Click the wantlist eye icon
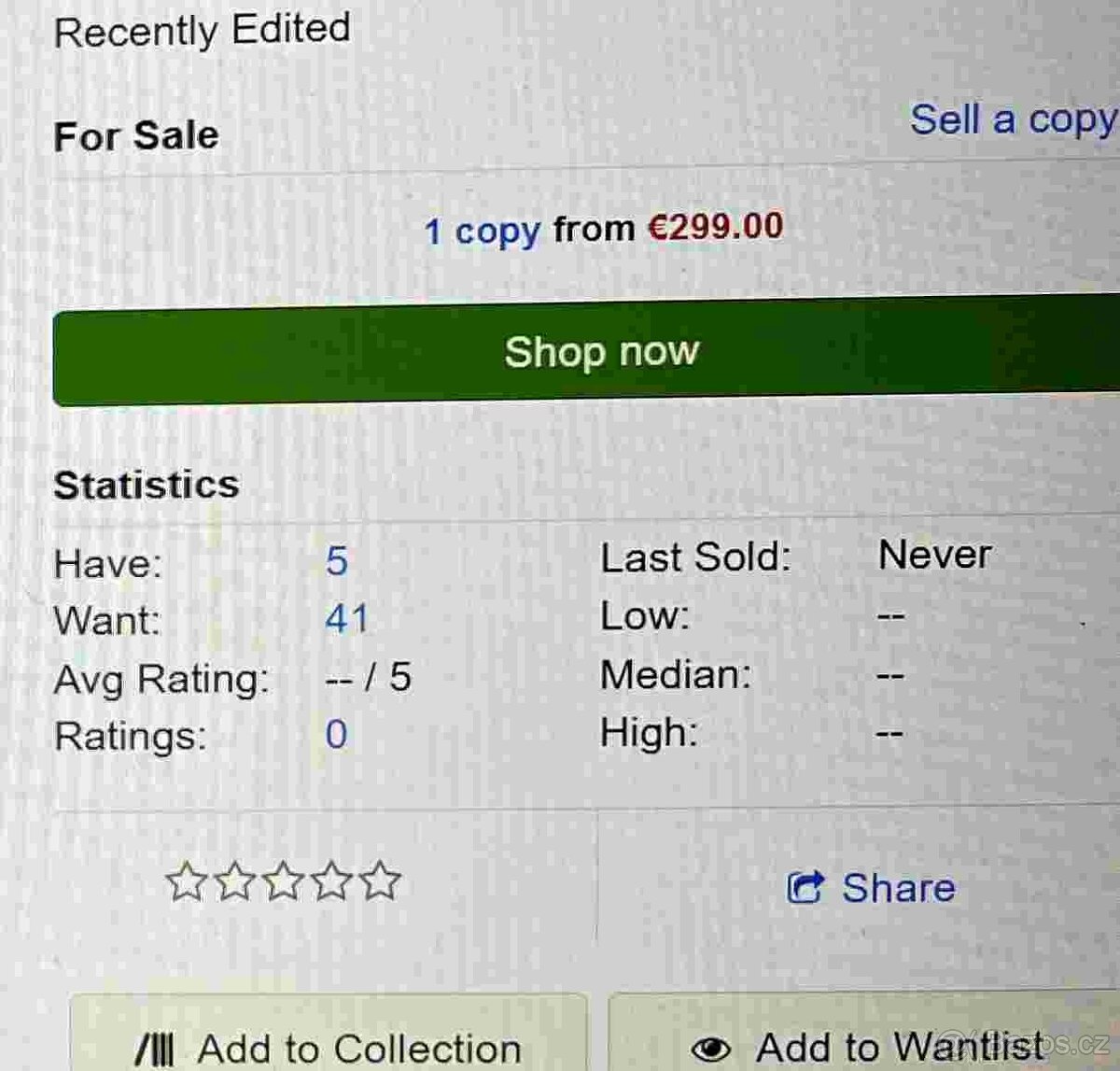The height and width of the screenshot is (1071, 1120). (x=711, y=1049)
